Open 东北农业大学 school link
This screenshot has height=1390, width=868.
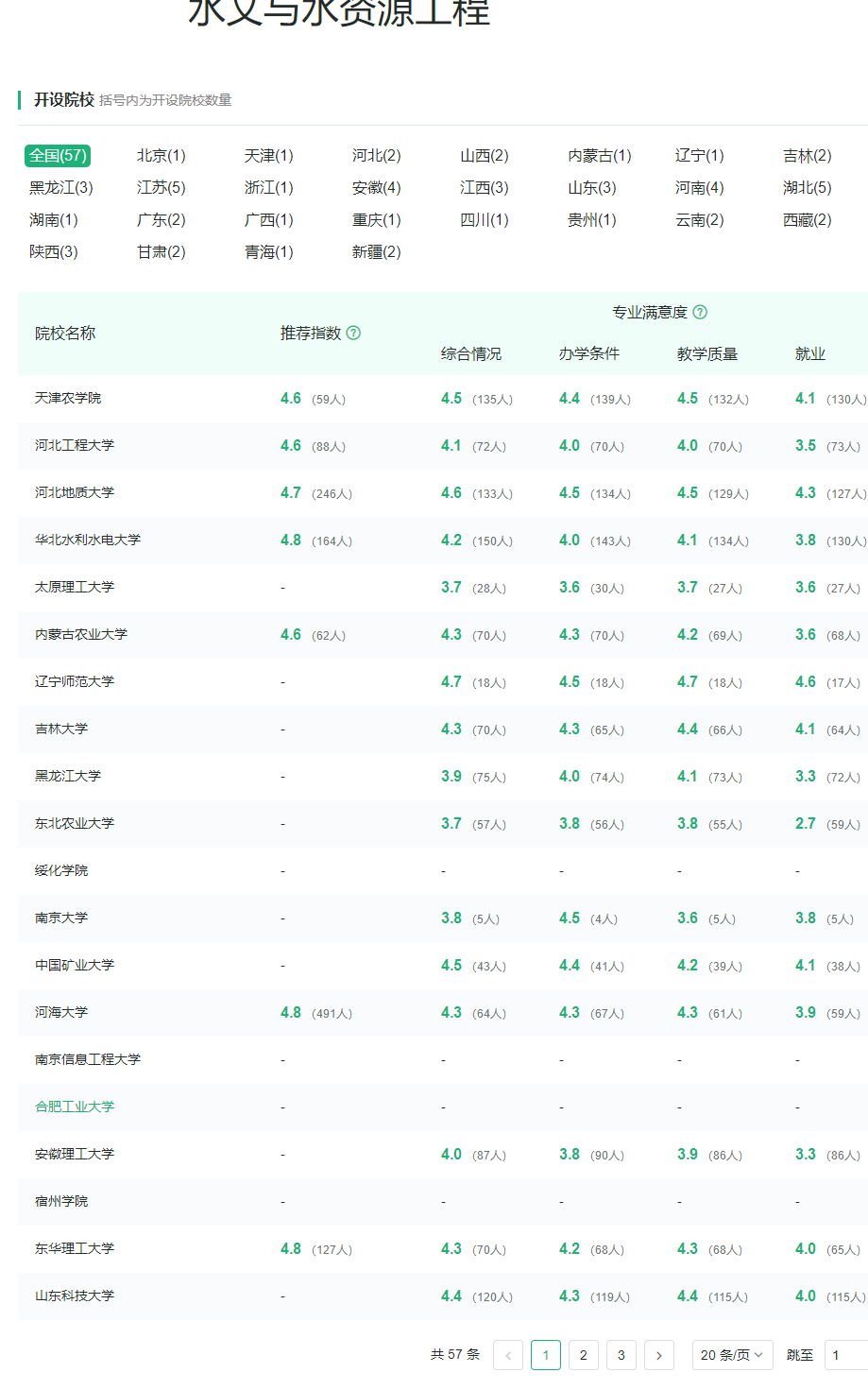click(75, 823)
